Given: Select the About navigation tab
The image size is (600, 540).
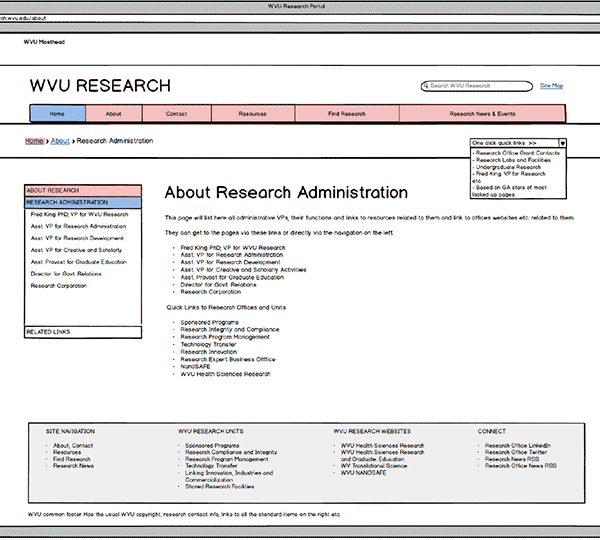Looking at the screenshot, I should 114,114.
